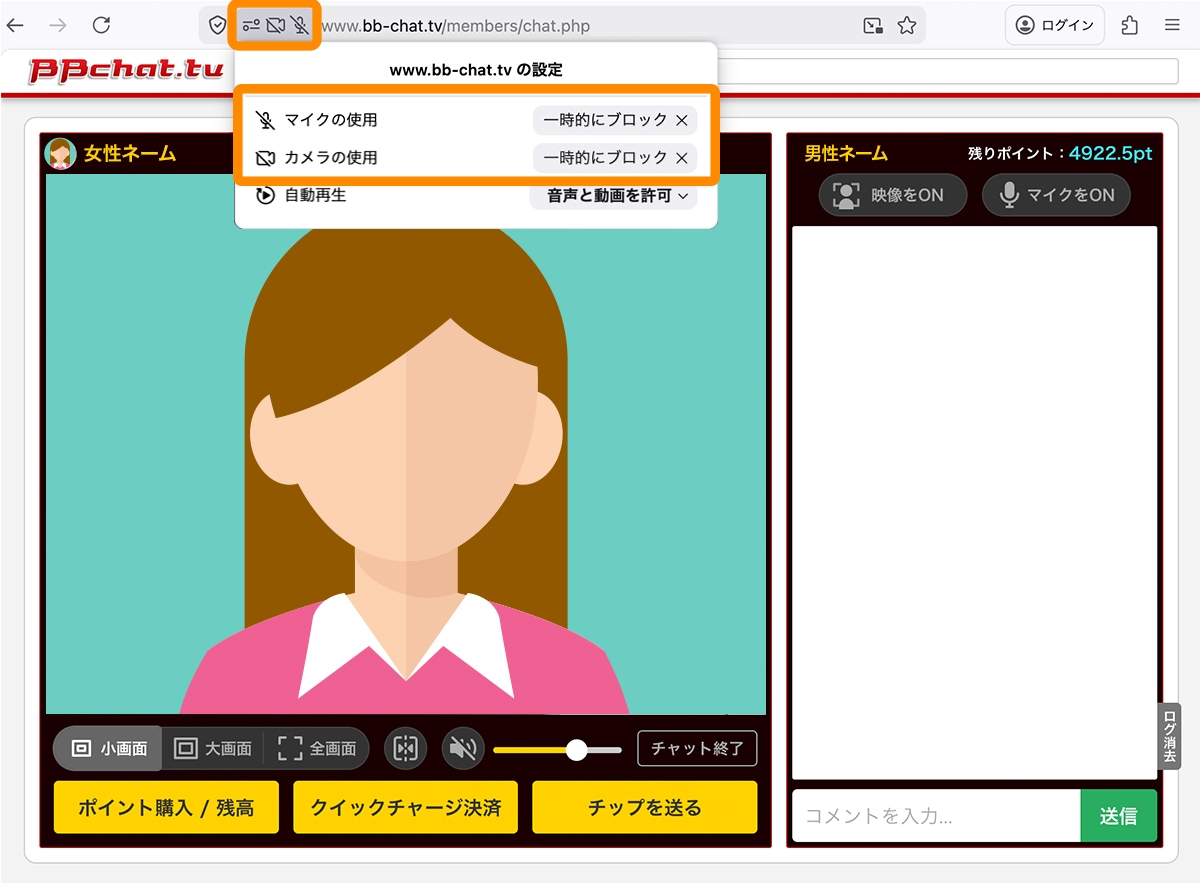This screenshot has height=884, width=1200.
Task: End the chat with チャット終了
Action: [x=697, y=748]
